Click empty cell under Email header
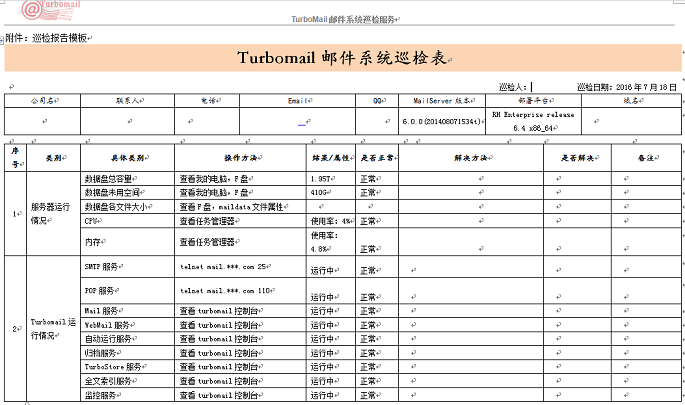Viewport: 685px width, 405px height. pos(298,121)
